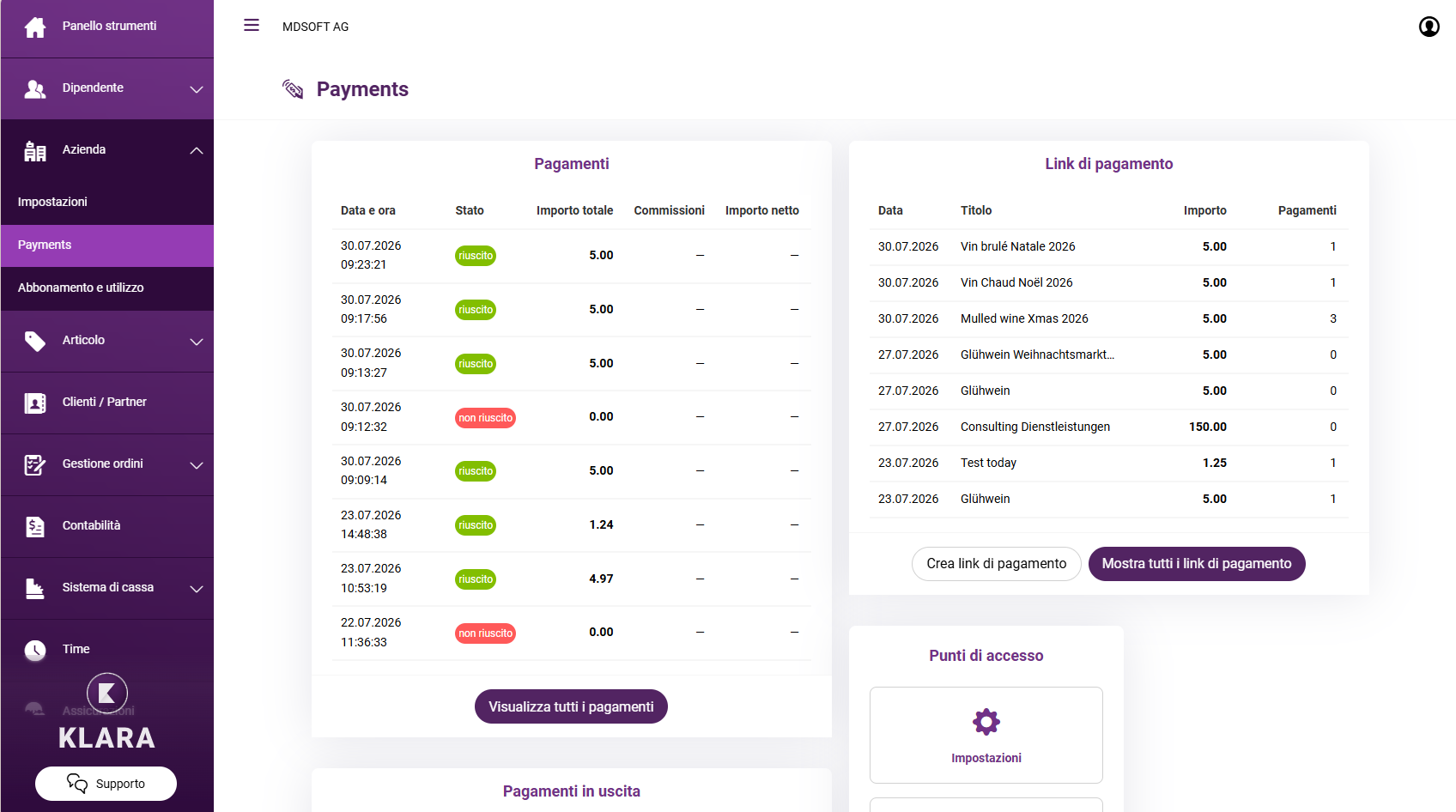Expand the Gestione ordini chevron
Screen dimensions: 1456x812
tap(197, 465)
